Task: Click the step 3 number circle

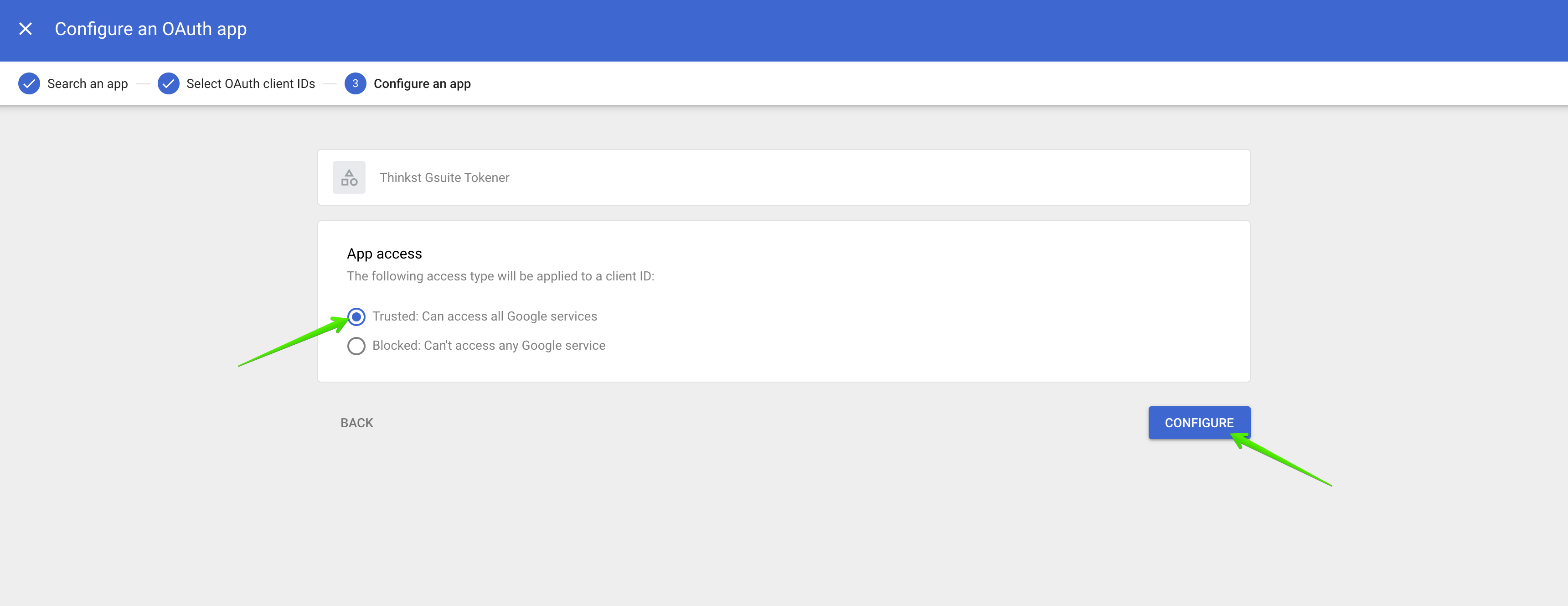Action: pyautogui.click(x=356, y=83)
